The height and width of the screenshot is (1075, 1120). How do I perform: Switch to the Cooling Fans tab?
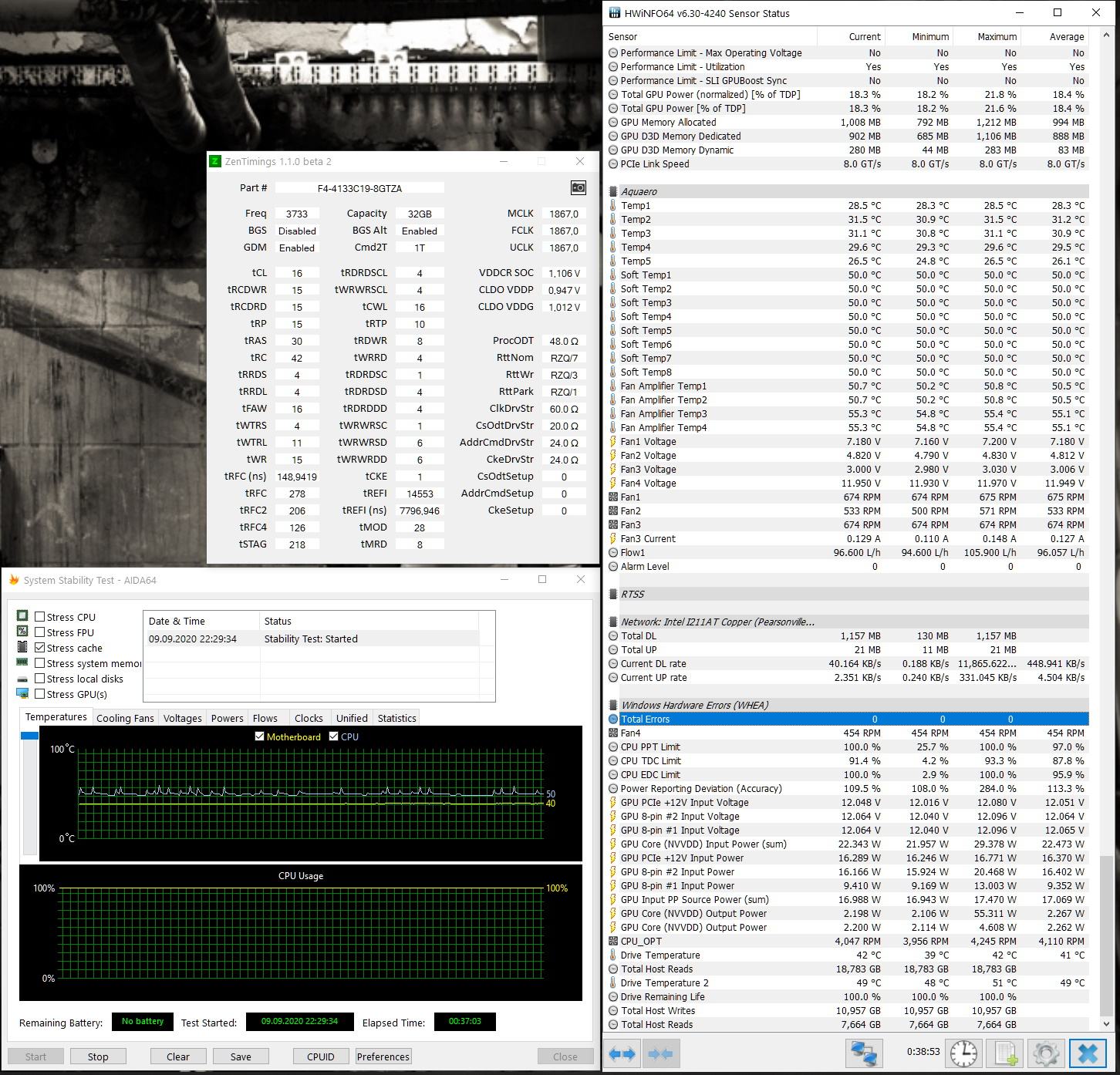tap(125, 718)
